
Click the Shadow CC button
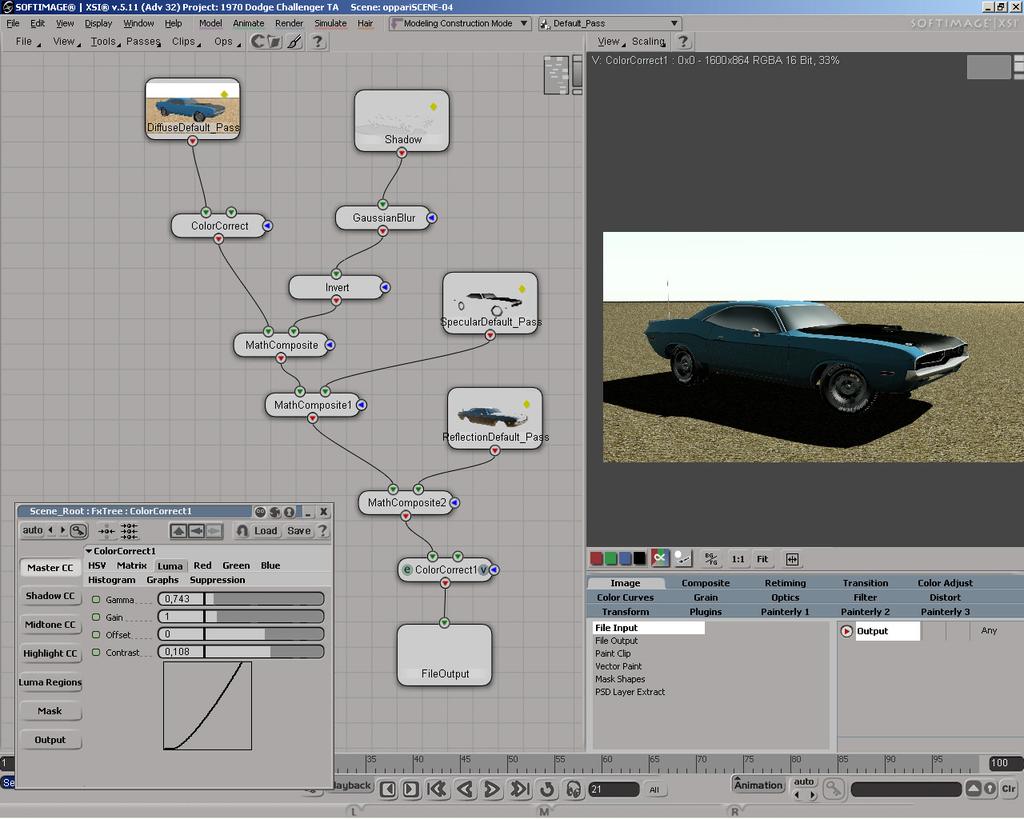click(50, 596)
